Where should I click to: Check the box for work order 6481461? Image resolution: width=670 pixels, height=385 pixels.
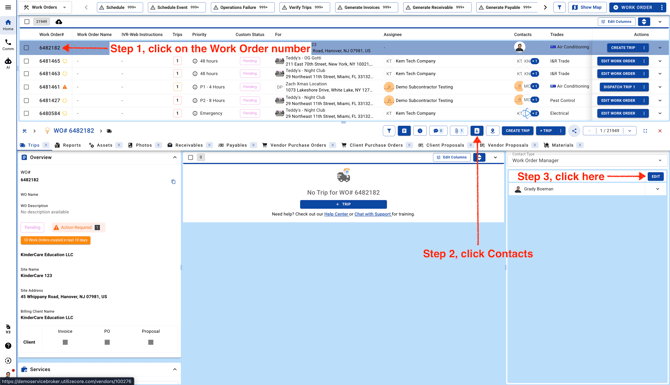pos(26,87)
